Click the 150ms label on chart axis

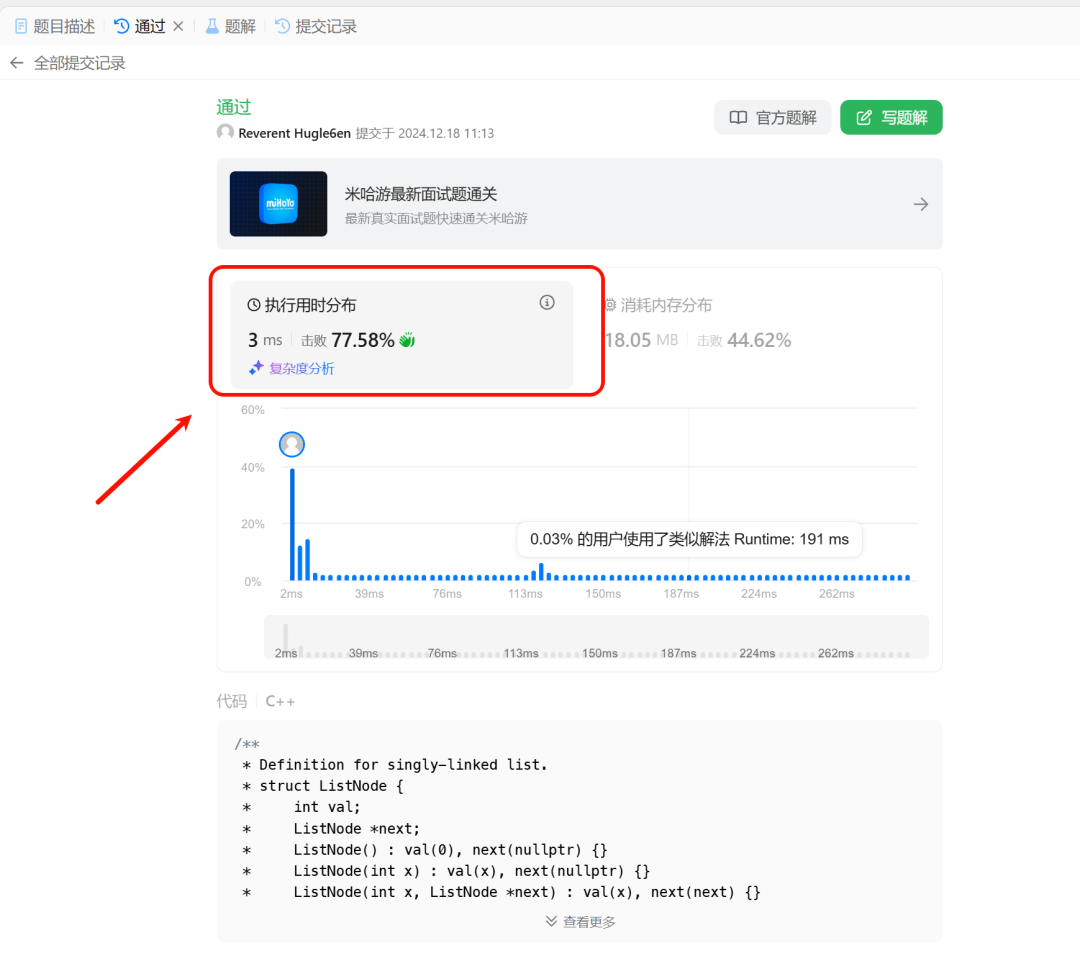click(x=603, y=594)
